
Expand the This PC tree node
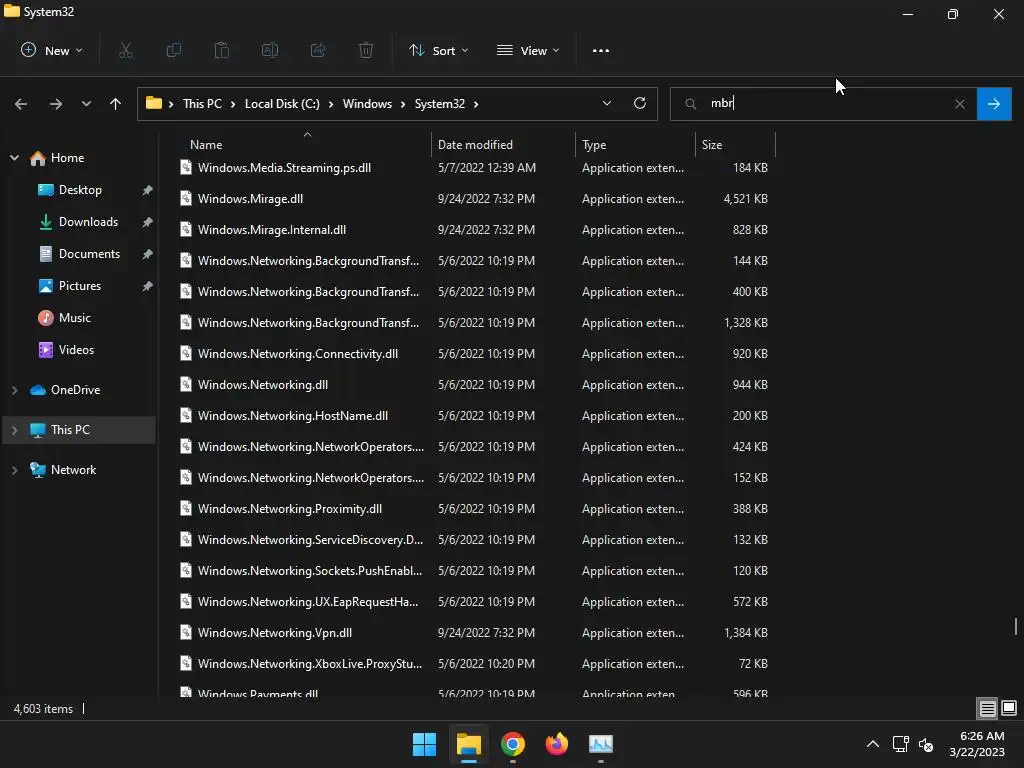pos(14,430)
